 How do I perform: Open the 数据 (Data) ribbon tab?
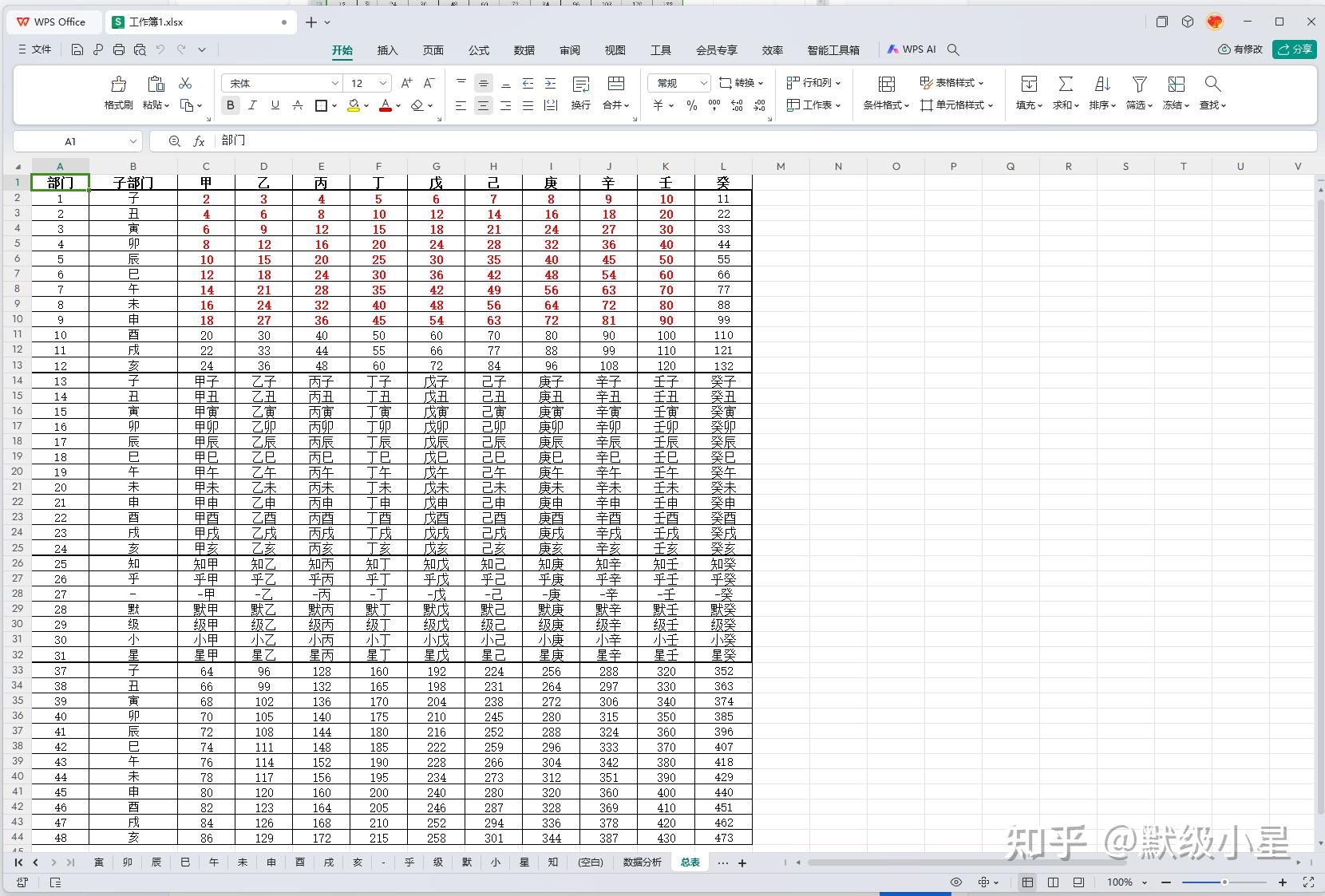[524, 49]
